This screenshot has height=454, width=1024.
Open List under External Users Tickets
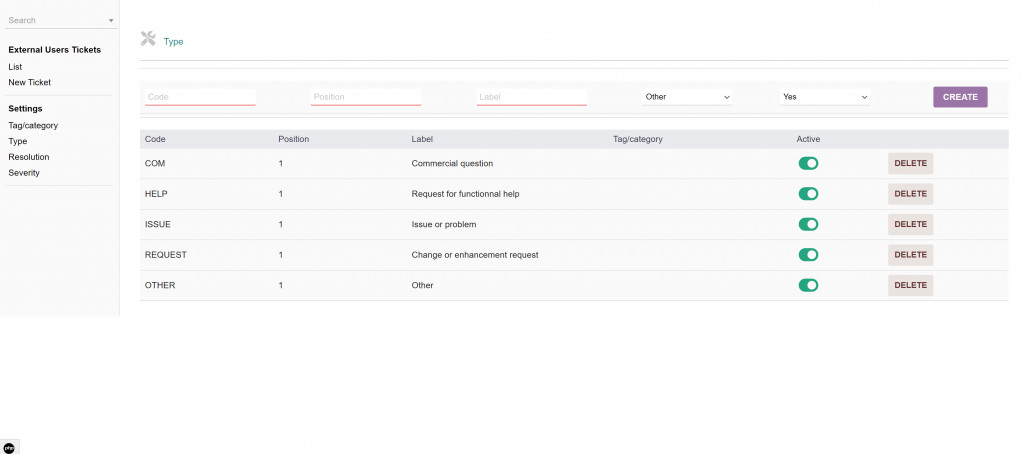[15, 67]
